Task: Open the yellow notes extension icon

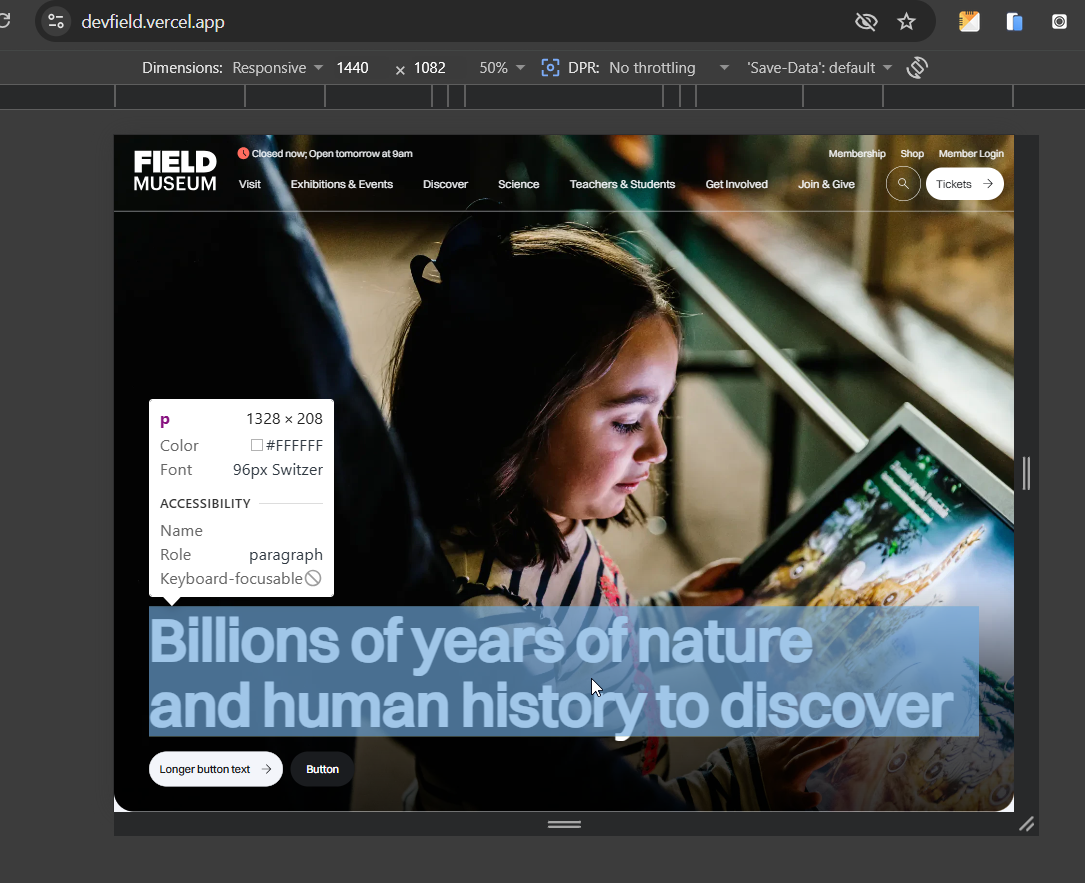Action: coord(969,21)
